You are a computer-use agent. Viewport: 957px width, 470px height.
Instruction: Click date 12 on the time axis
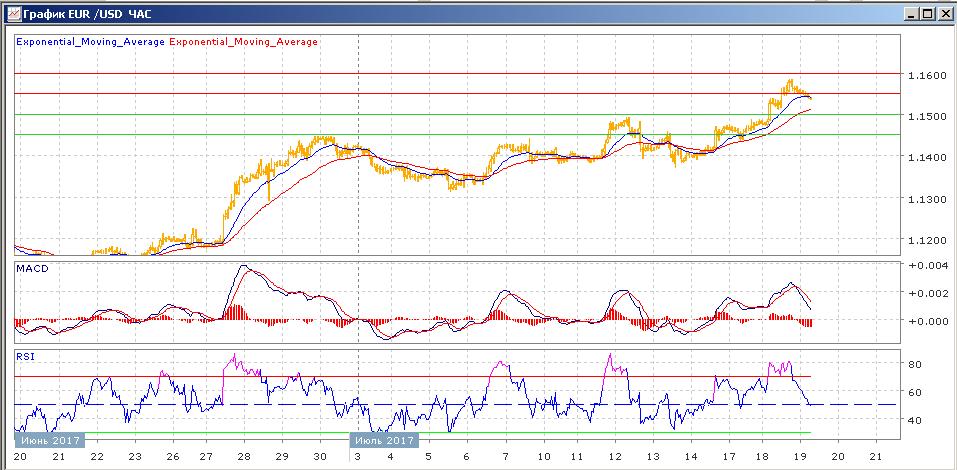[617, 456]
